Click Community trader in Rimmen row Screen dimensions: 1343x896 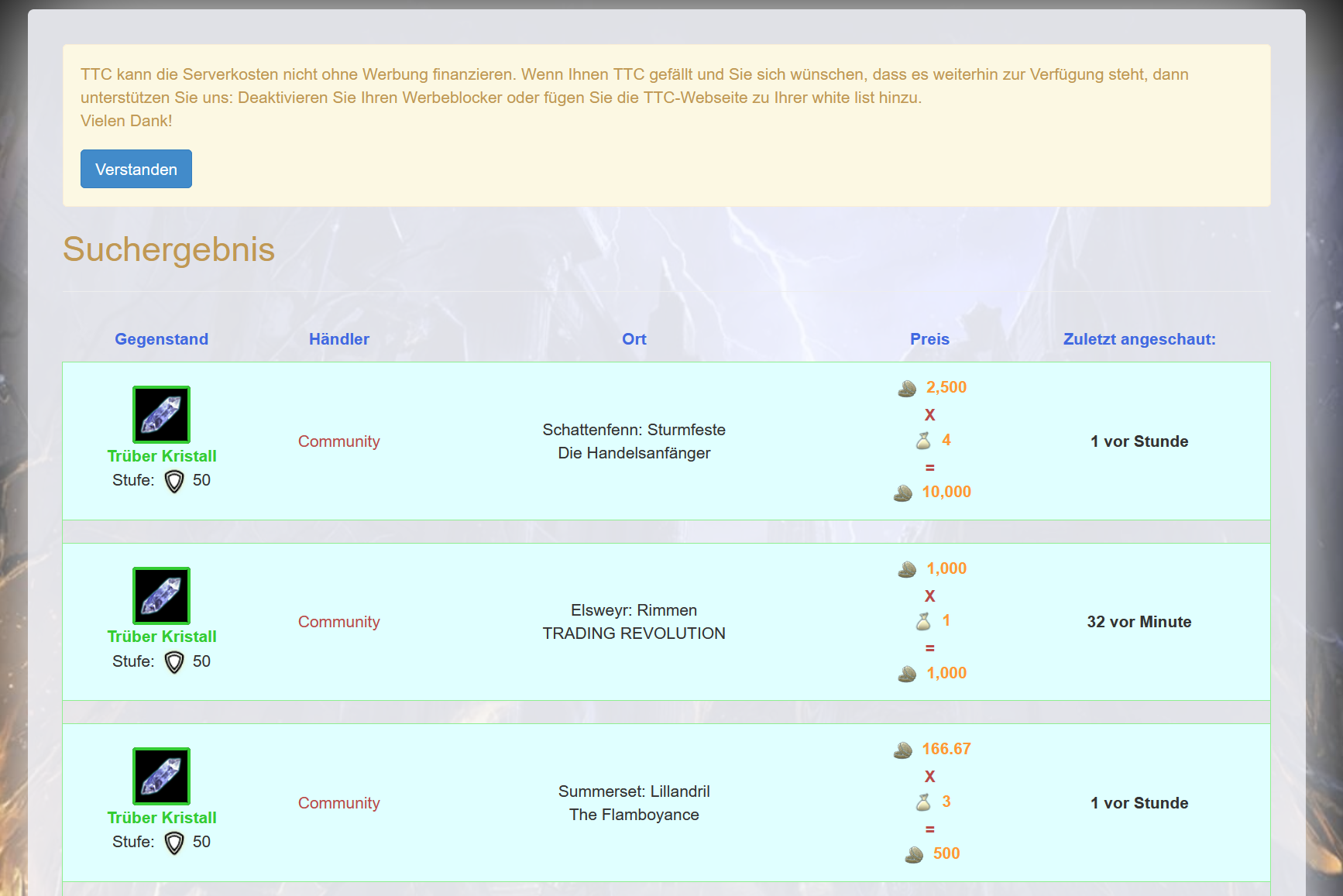click(x=338, y=622)
